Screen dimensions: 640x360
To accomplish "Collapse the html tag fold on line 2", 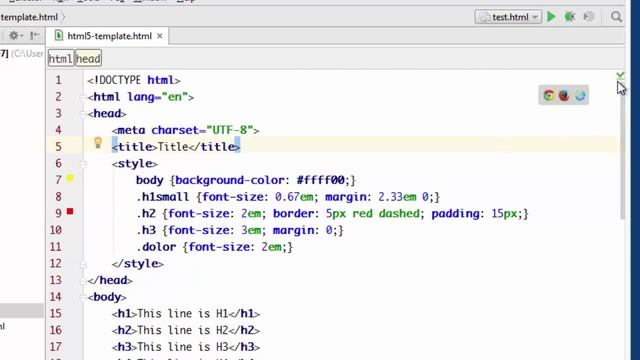I will pos(84,97).
